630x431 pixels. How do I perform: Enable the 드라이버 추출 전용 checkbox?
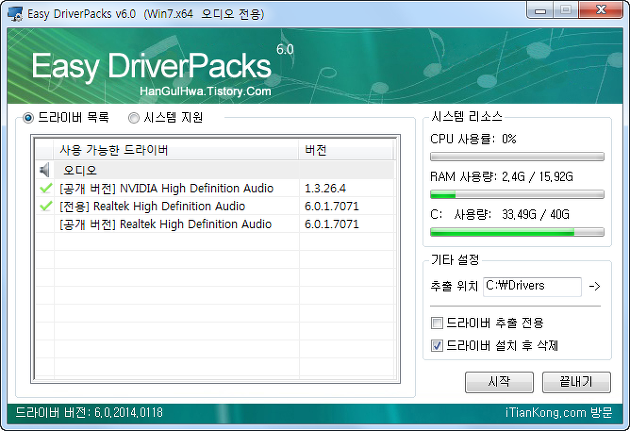tap(437, 323)
